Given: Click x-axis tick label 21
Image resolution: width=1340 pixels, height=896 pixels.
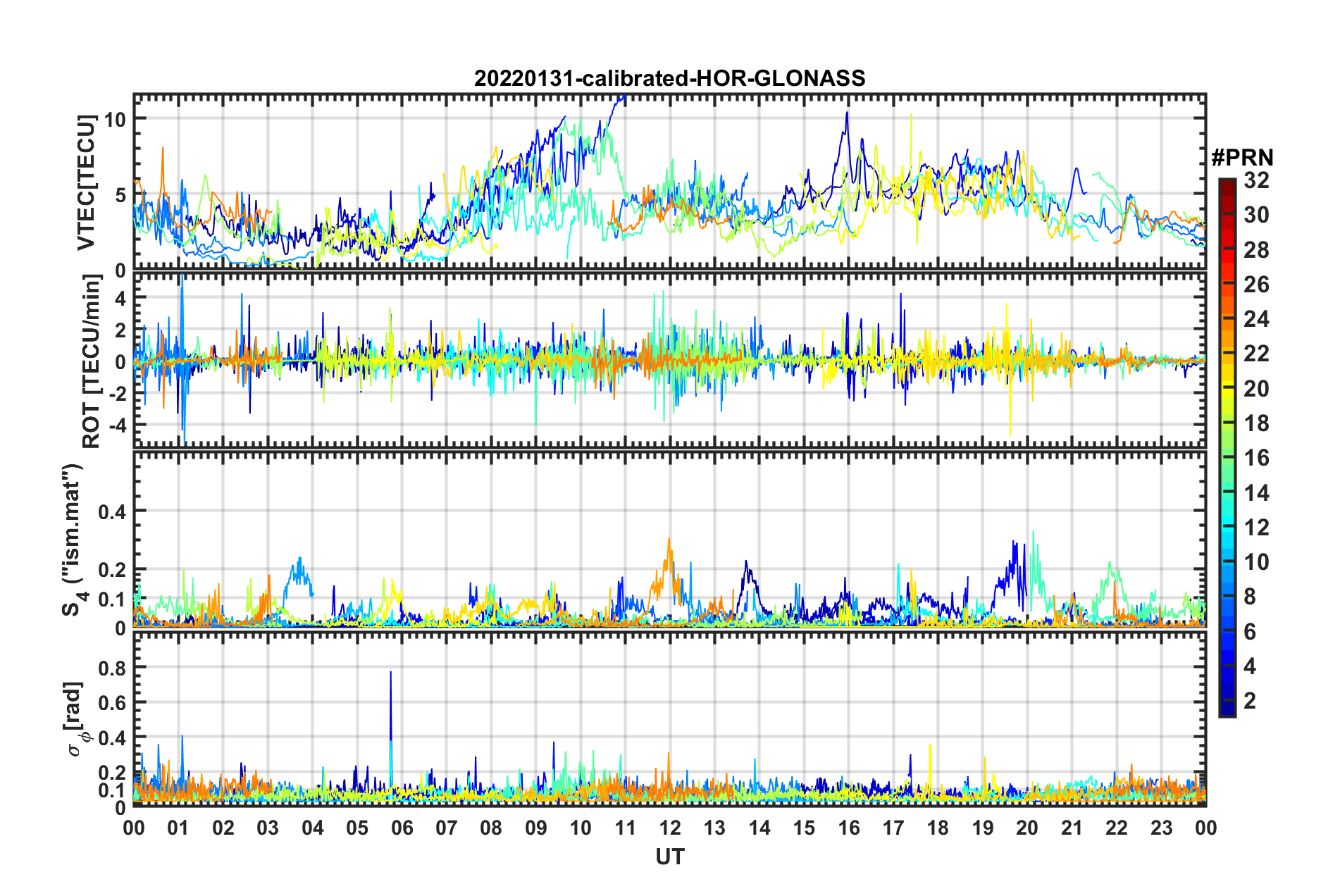Looking at the screenshot, I should click(x=1072, y=827).
